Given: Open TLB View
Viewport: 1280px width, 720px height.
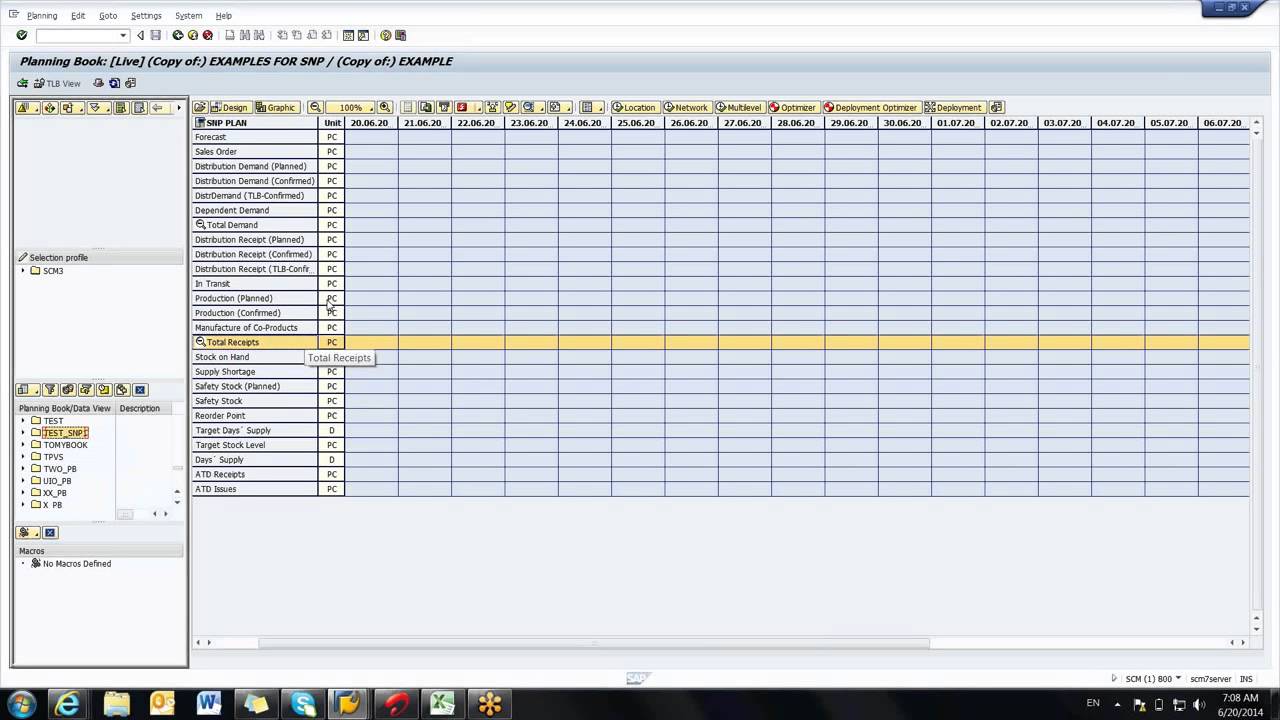Looking at the screenshot, I should click(57, 83).
